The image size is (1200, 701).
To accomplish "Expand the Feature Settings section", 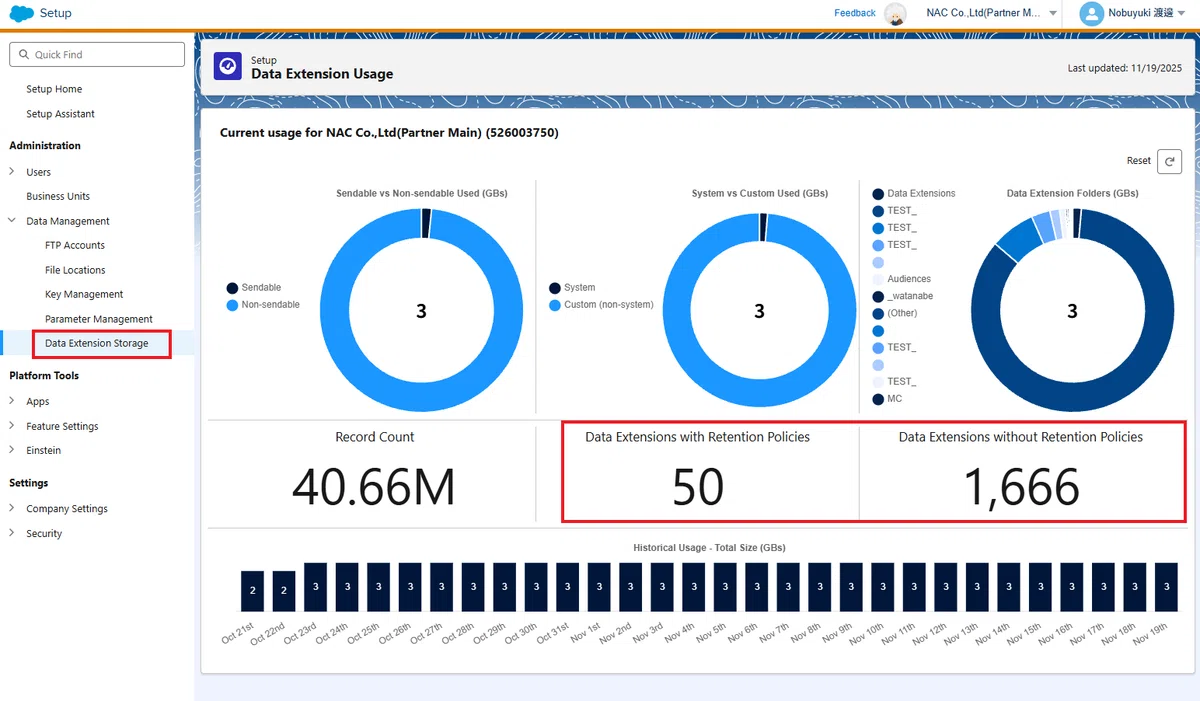I will pos(12,426).
